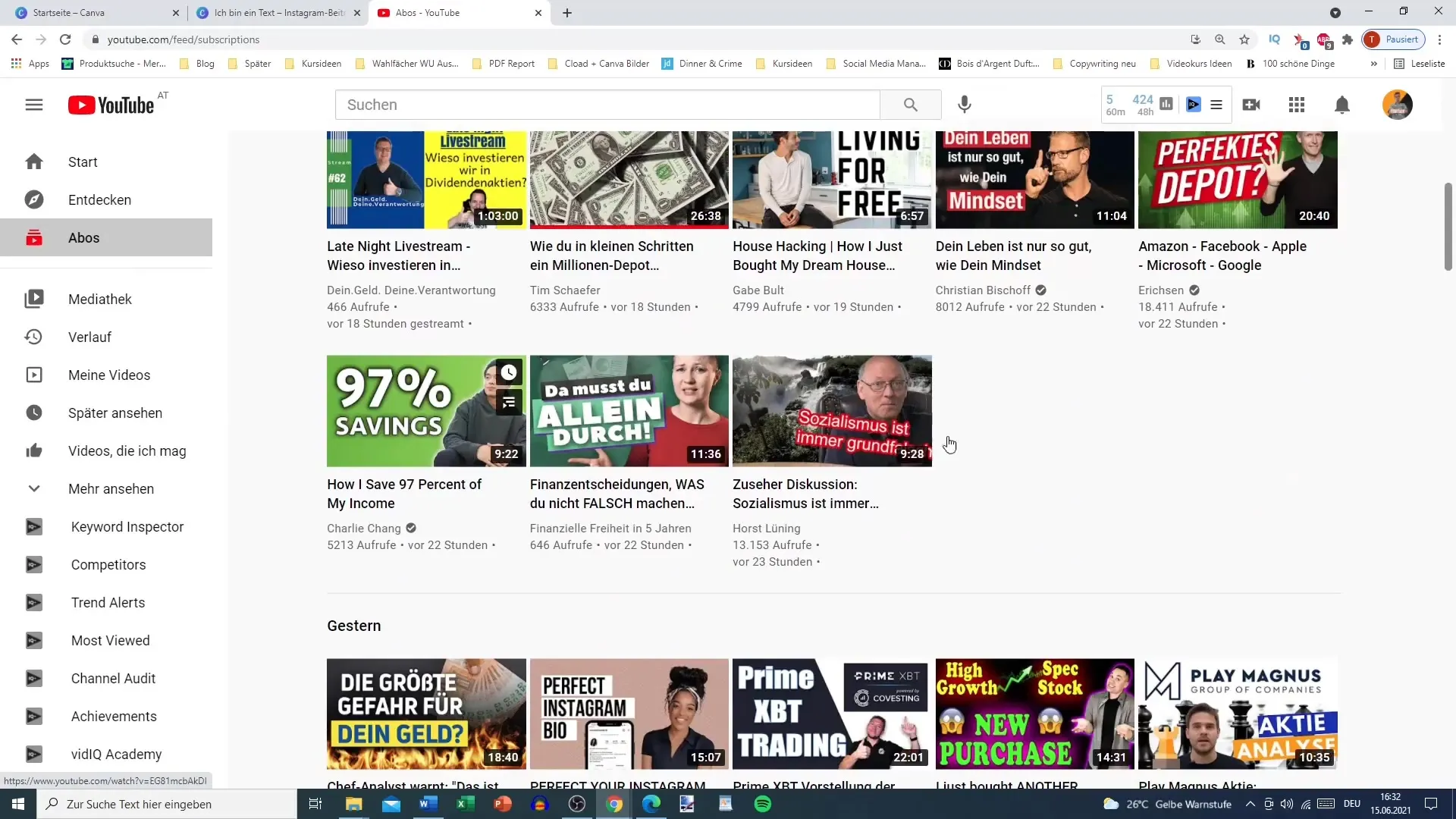Viewport: 1456px width, 819px height.
Task: Click the search magnifier button
Action: [911, 105]
